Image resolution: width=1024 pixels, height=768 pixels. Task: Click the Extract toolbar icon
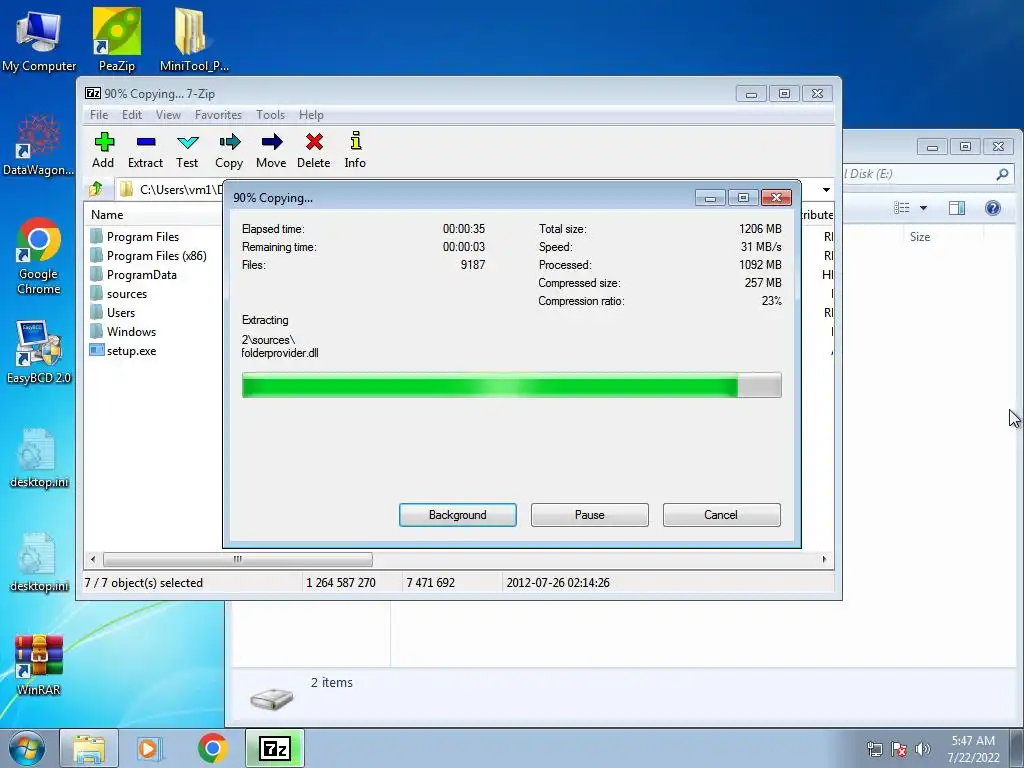coord(145,150)
